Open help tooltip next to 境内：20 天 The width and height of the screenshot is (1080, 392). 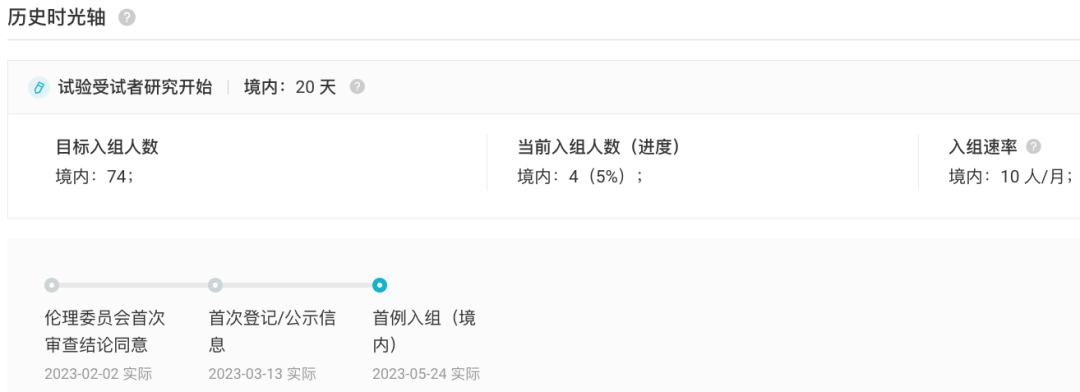click(357, 87)
